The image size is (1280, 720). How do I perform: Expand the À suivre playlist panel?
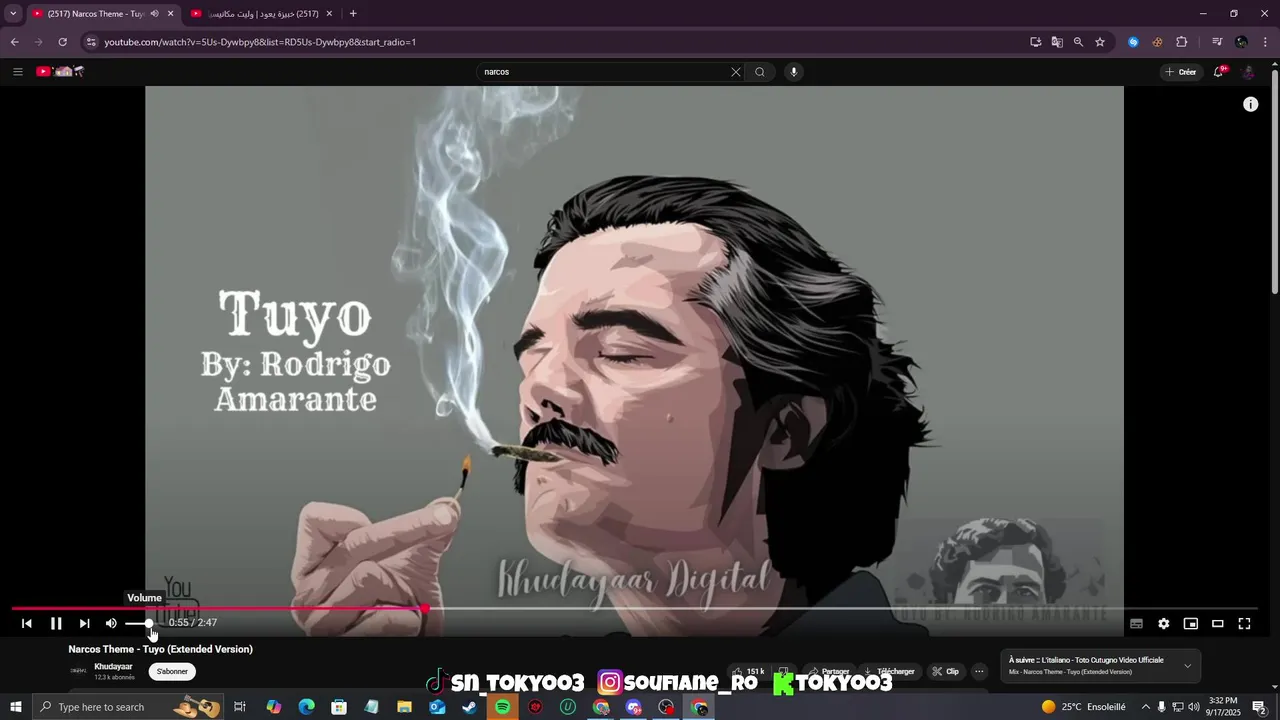(1187, 666)
